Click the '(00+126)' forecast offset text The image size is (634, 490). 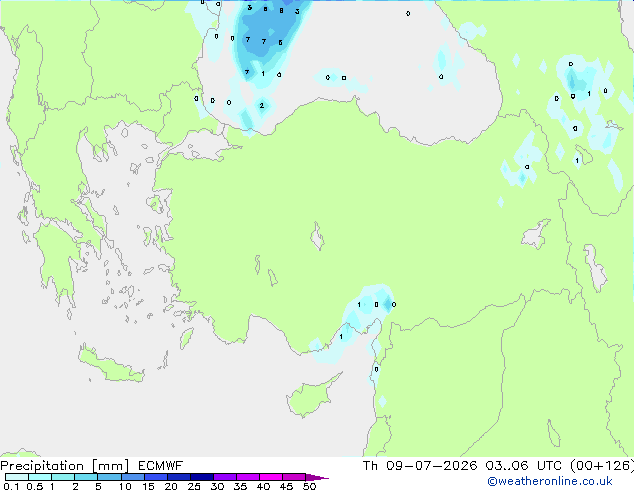click(x=602, y=466)
